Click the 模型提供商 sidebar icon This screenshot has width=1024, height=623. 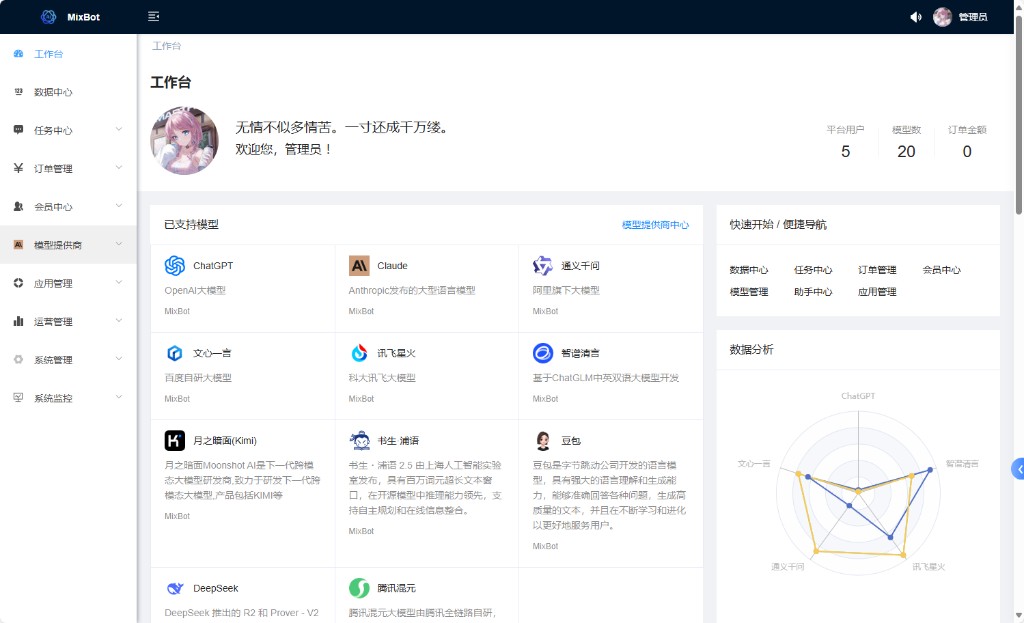click(18, 245)
